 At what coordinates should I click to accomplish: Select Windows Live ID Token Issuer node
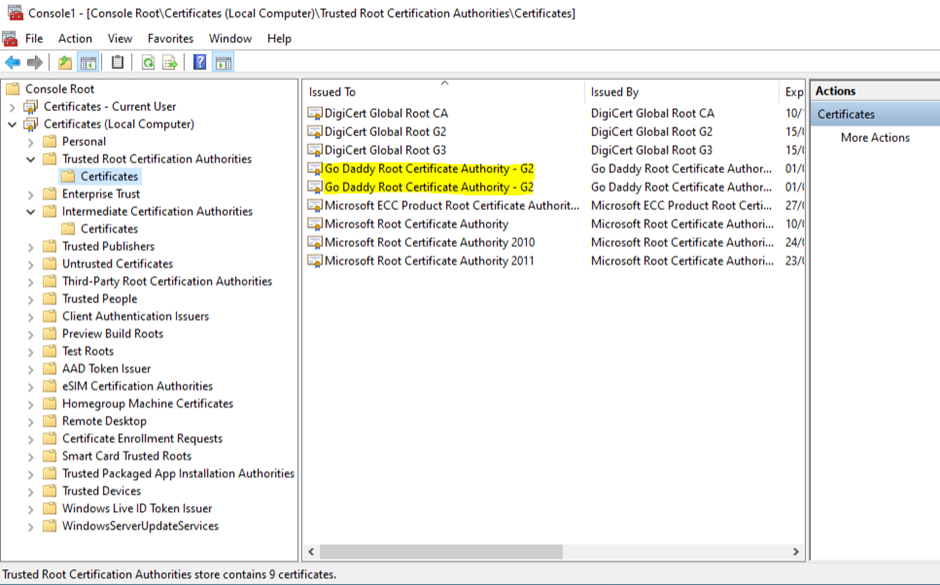point(137,508)
